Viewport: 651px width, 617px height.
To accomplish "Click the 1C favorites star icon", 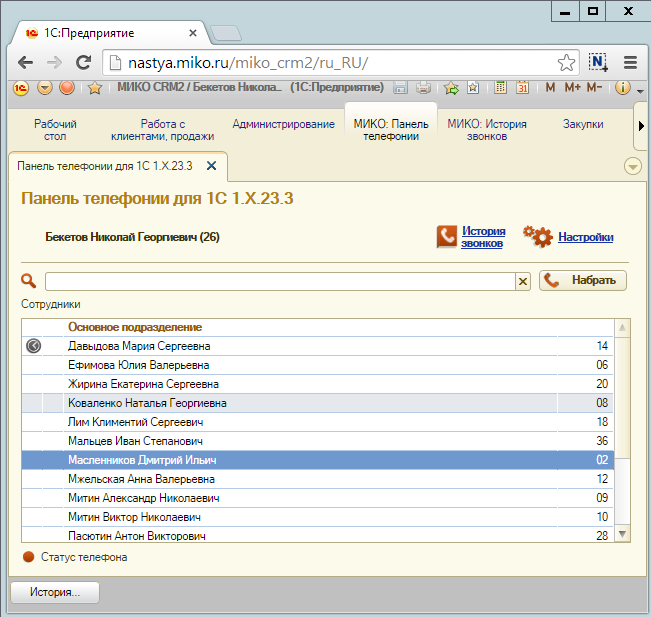I will (x=95, y=88).
